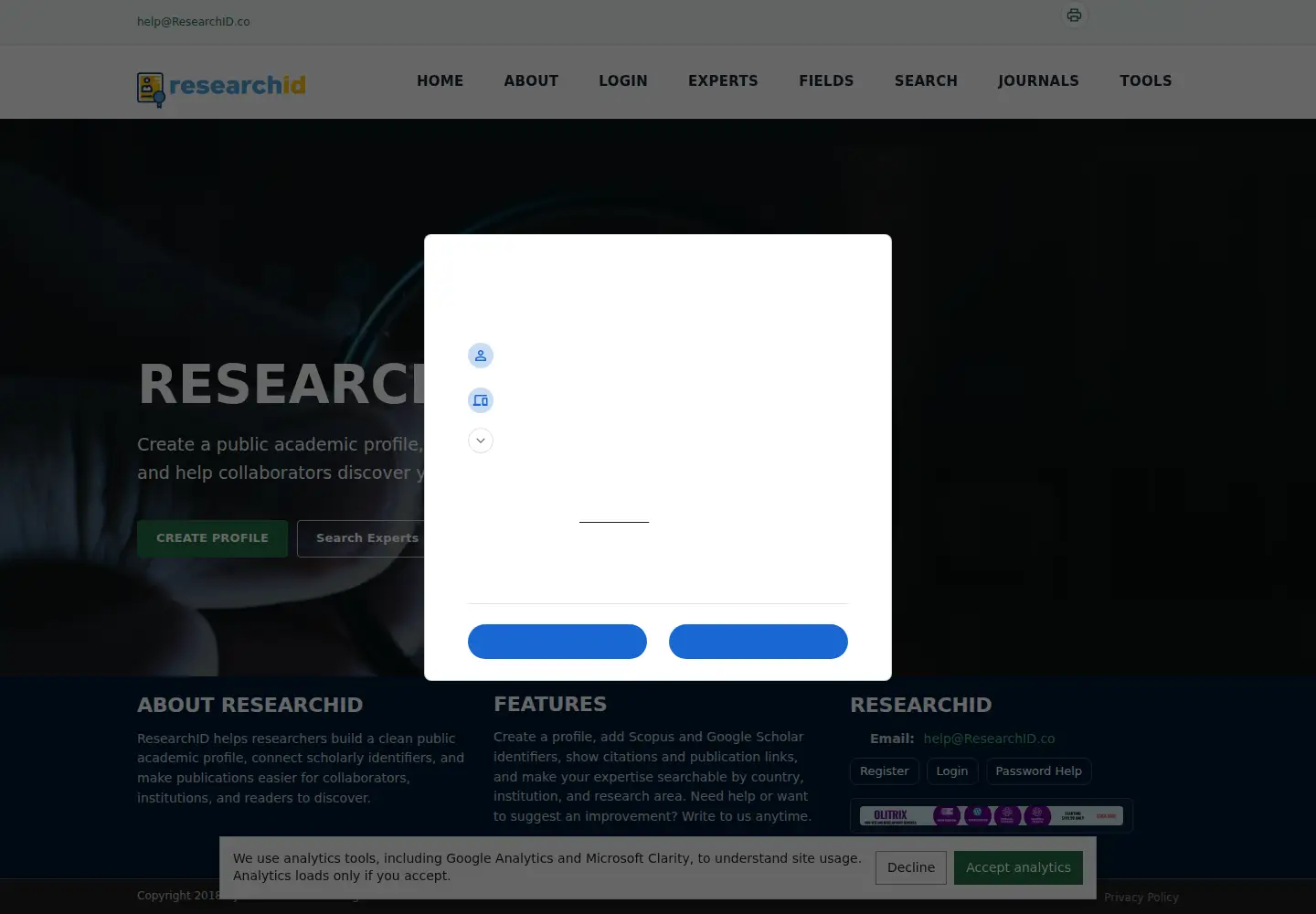Click the devices icon in the dialog

click(x=481, y=400)
